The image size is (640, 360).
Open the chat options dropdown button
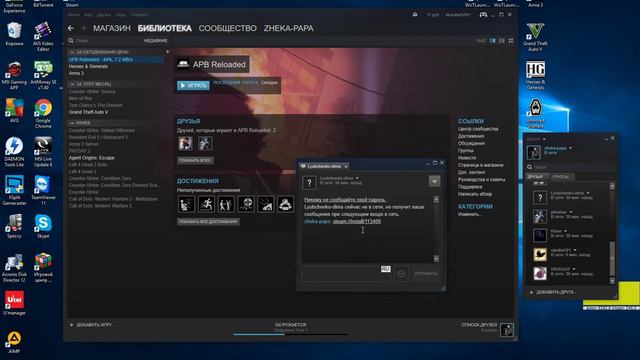click(434, 181)
